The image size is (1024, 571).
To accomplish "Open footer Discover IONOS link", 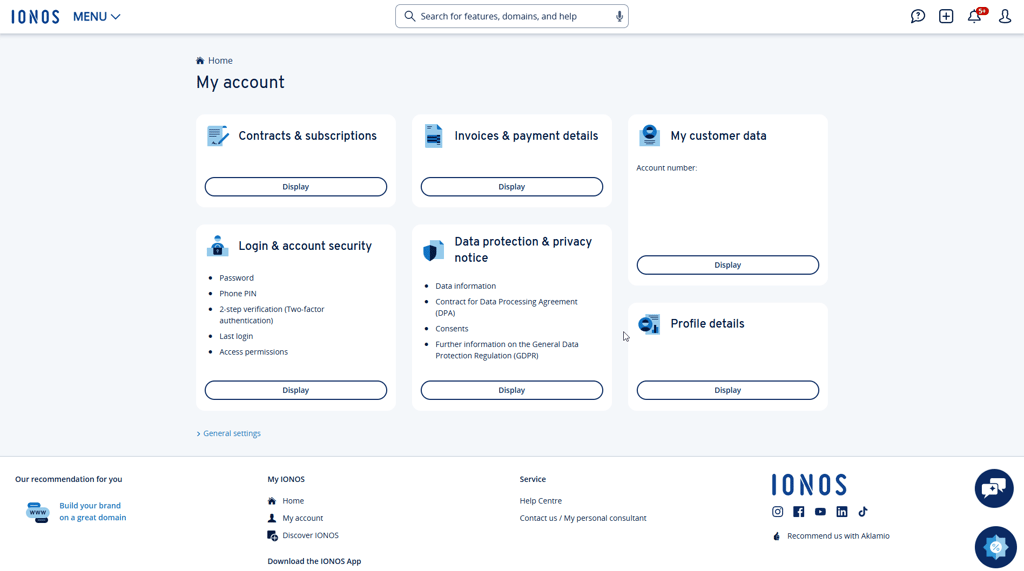I will [310, 535].
